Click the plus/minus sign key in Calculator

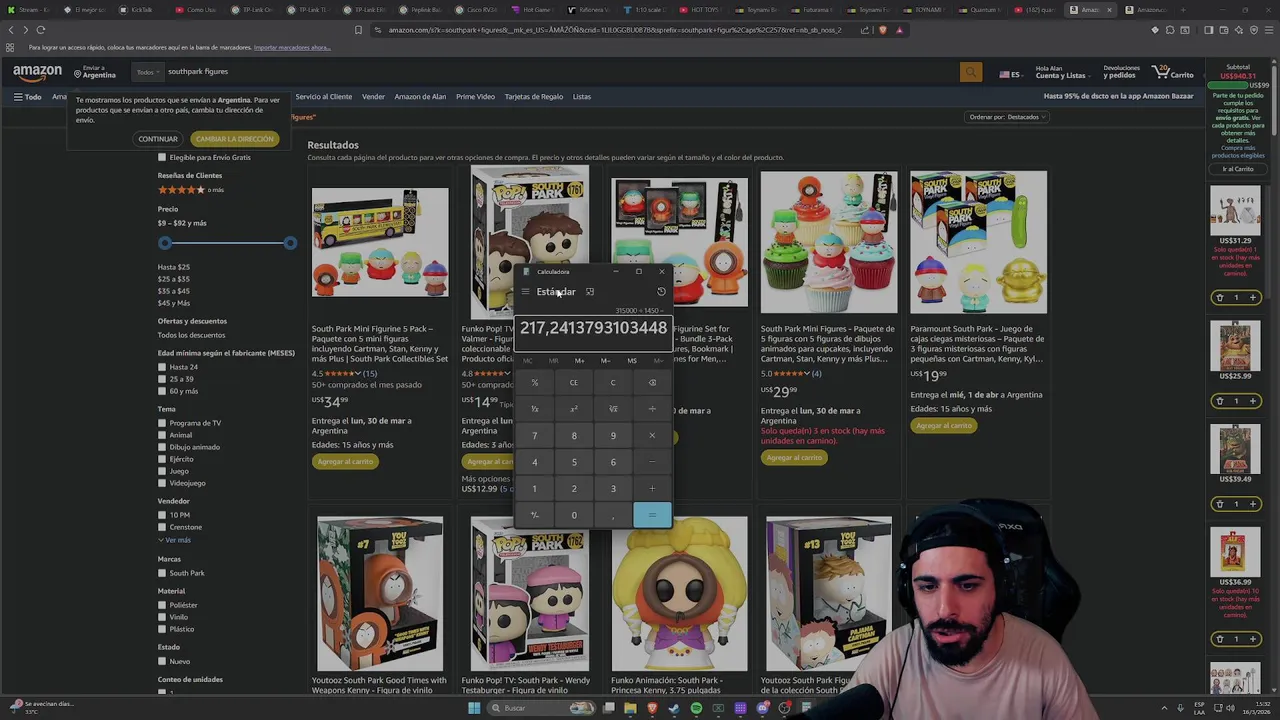coord(534,515)
